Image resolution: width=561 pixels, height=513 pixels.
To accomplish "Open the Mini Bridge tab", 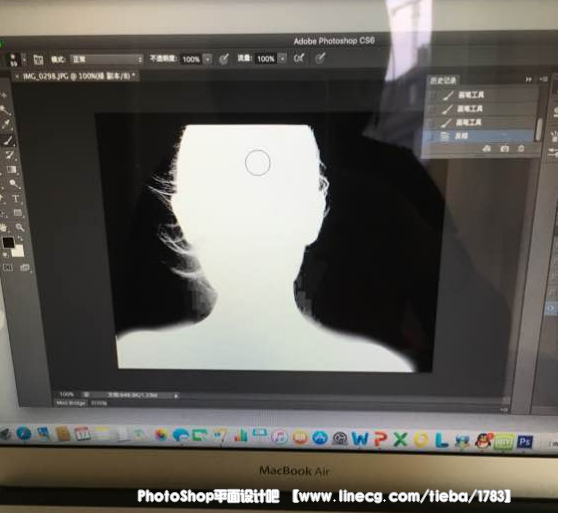I will tap(71, 403).
